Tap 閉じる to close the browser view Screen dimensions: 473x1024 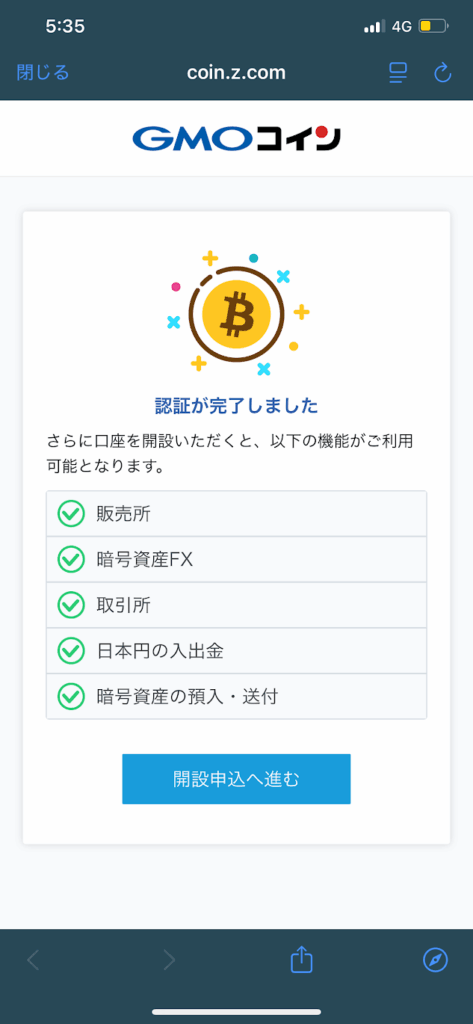coord(42,72)
